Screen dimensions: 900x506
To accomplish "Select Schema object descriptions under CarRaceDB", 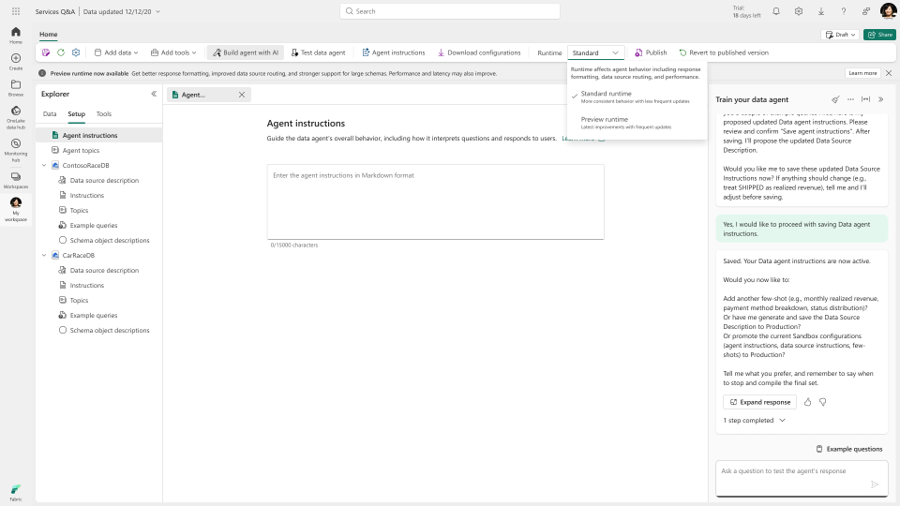I will (110, 330).
